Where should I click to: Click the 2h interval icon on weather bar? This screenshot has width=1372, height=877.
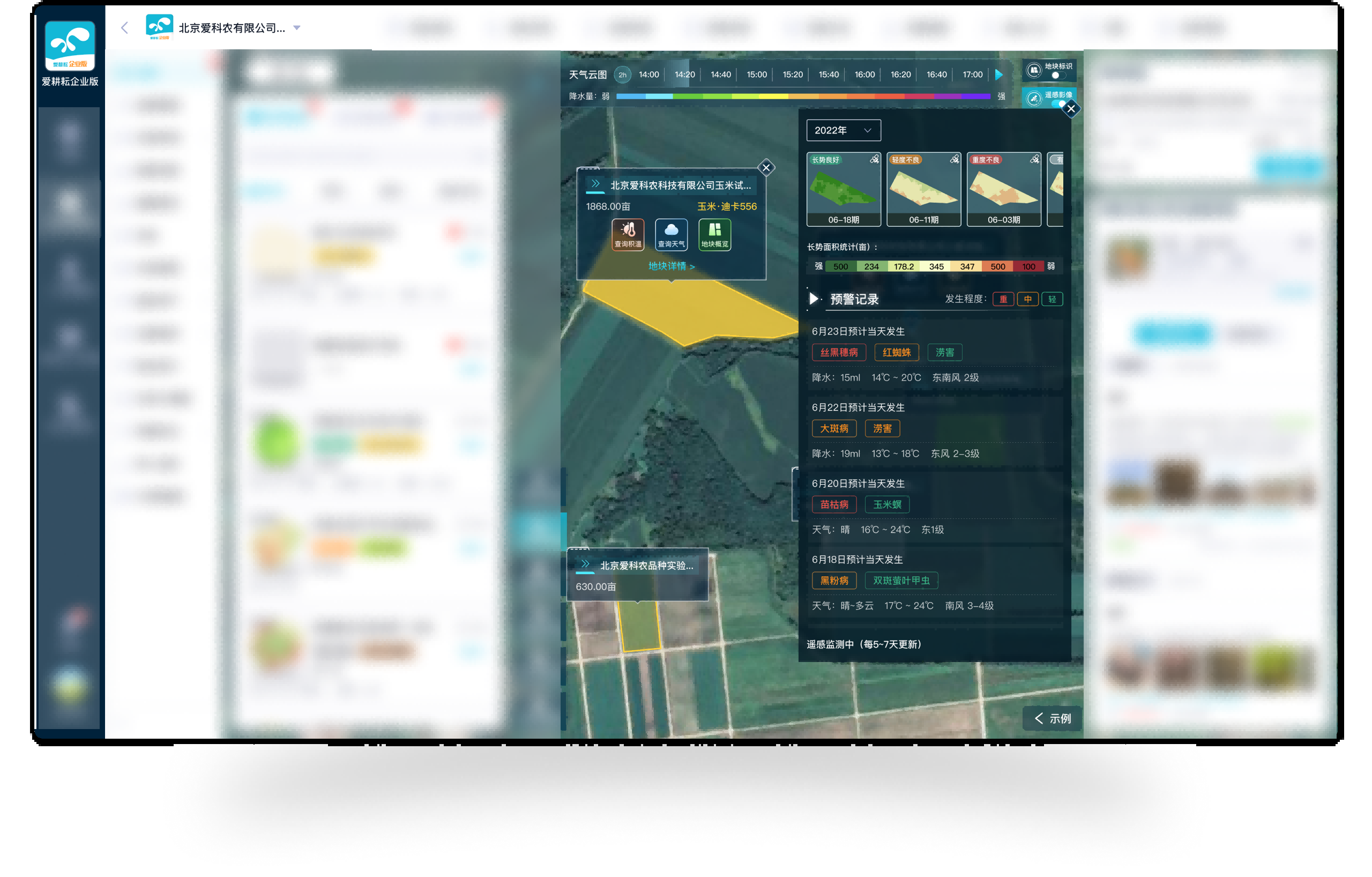(622, 75)
